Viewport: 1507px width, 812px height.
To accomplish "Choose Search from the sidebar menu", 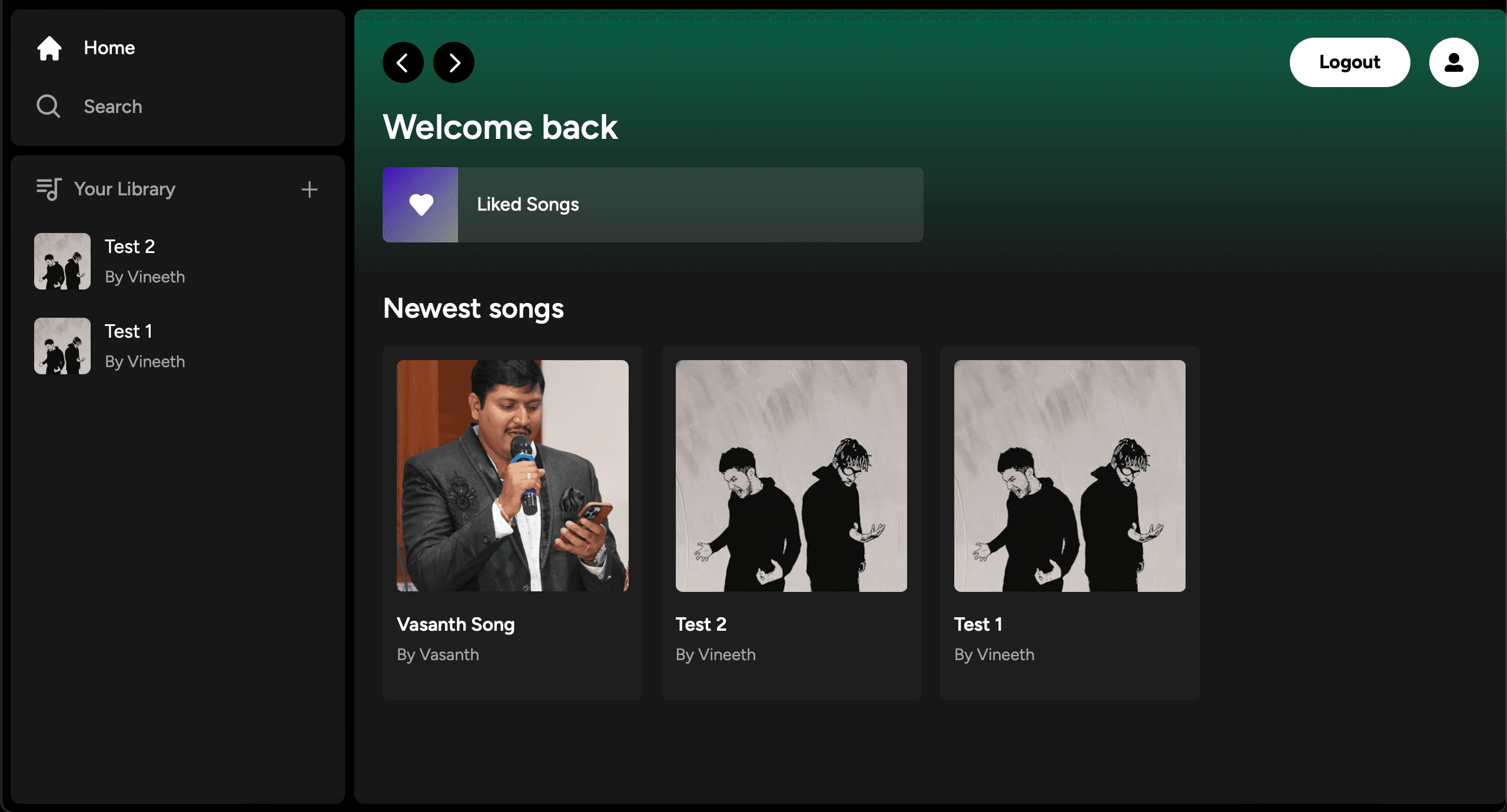I will (112, 107).
